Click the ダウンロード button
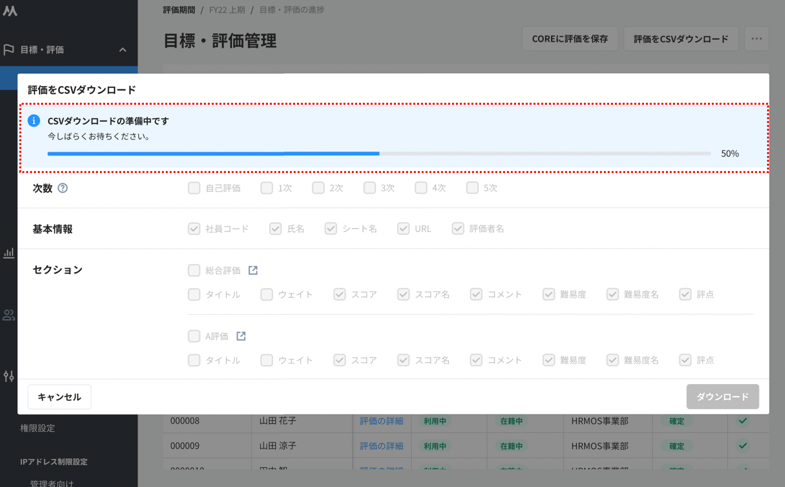This screenshot has height=487, width=785. pos(722,397)
